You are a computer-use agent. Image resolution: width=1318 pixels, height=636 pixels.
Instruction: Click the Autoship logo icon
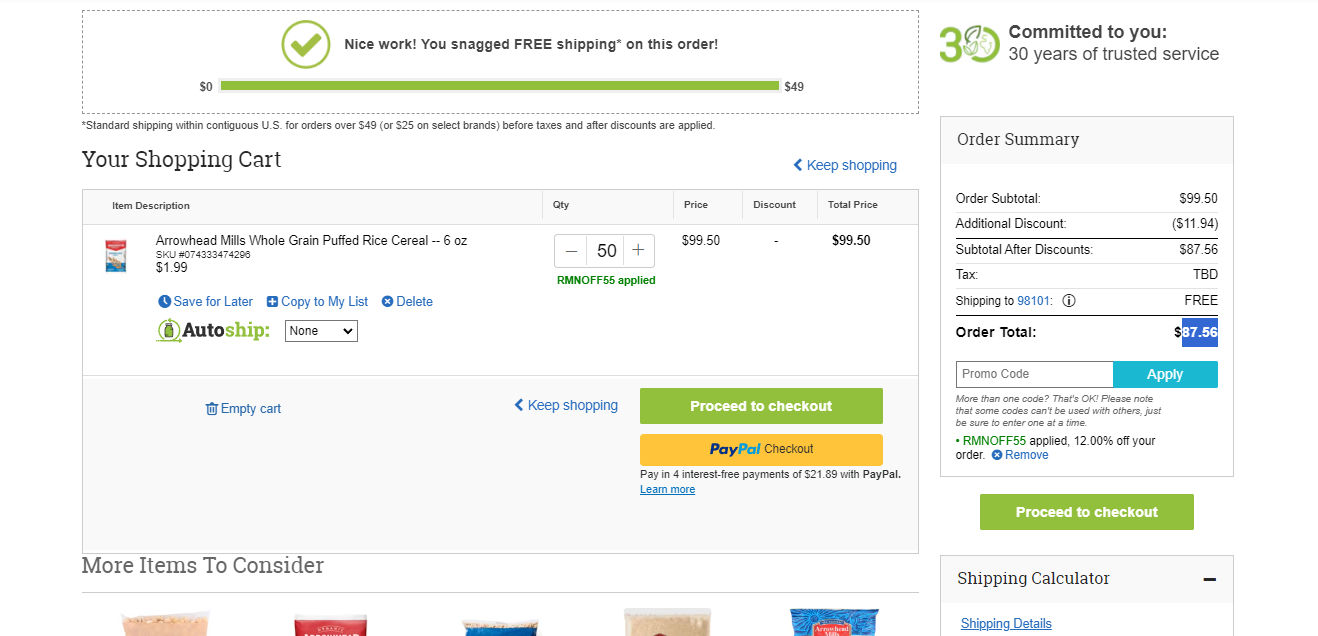click(168, 331)
